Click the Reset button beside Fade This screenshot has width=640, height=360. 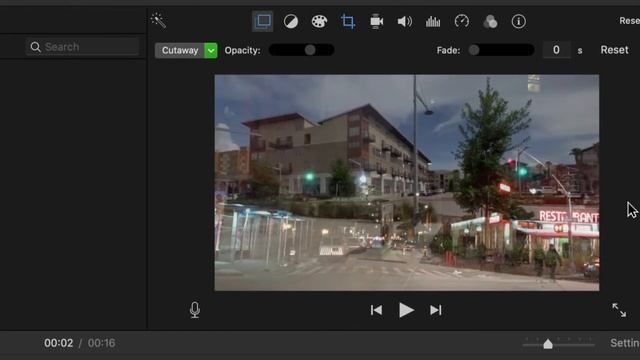[x=614, y=50]
